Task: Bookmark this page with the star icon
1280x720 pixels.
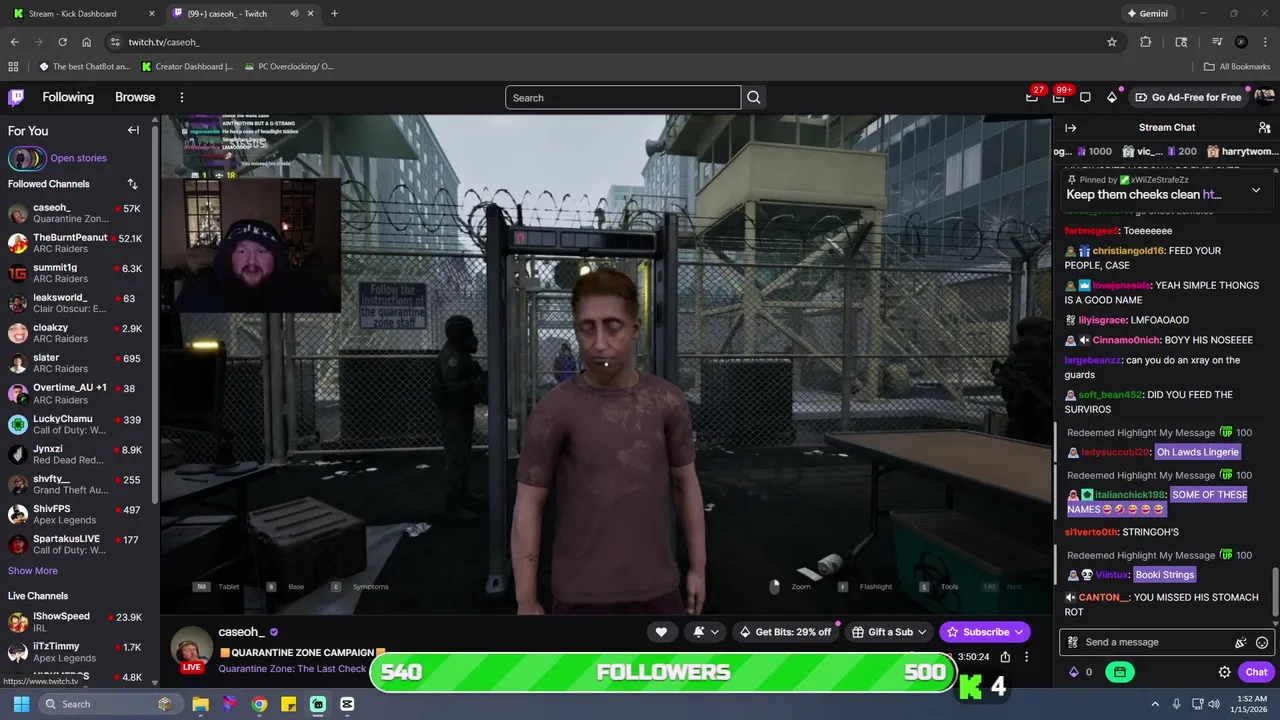Action: point(1112,42)
